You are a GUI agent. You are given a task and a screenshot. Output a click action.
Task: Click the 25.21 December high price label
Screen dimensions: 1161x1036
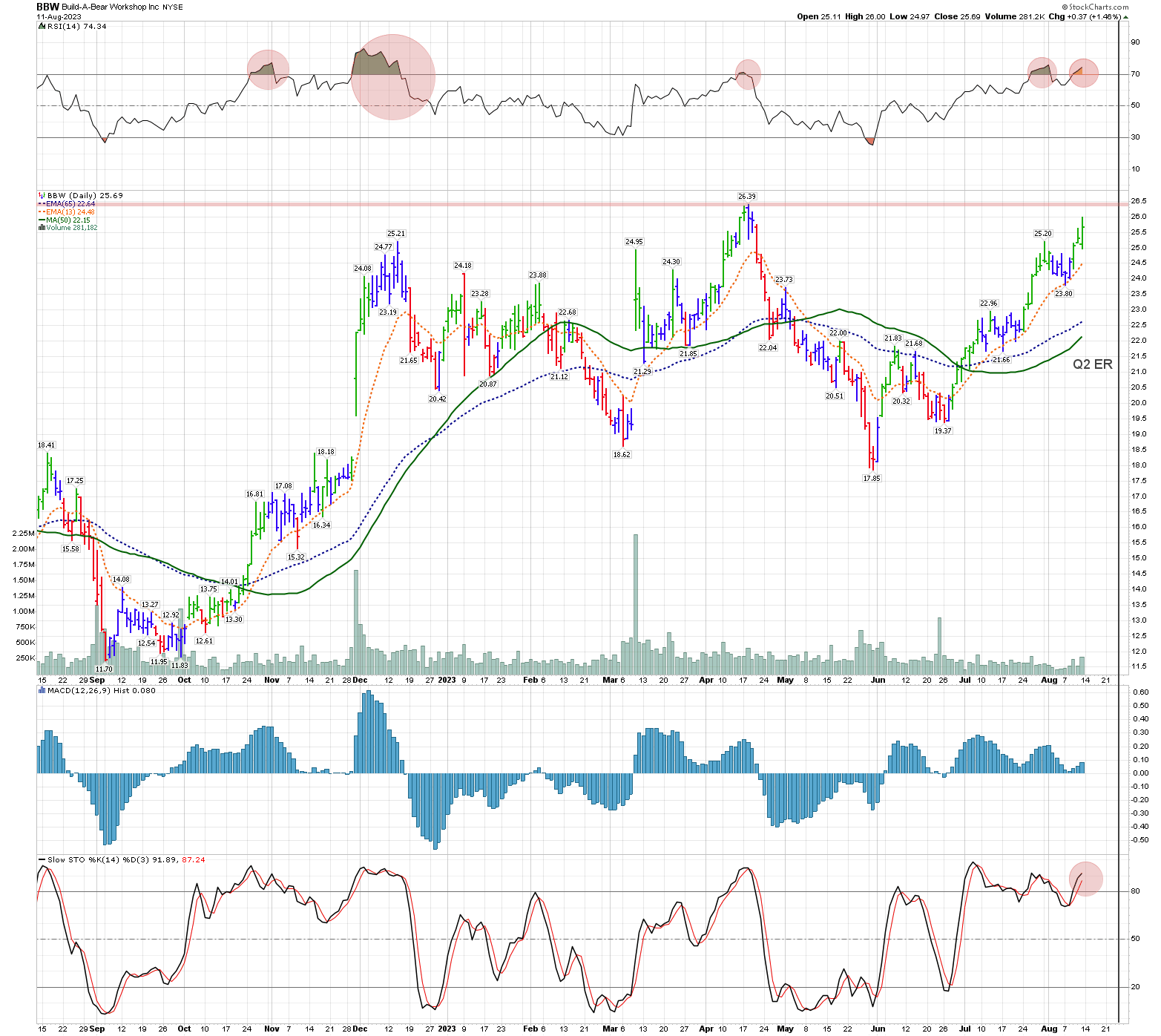396,233
